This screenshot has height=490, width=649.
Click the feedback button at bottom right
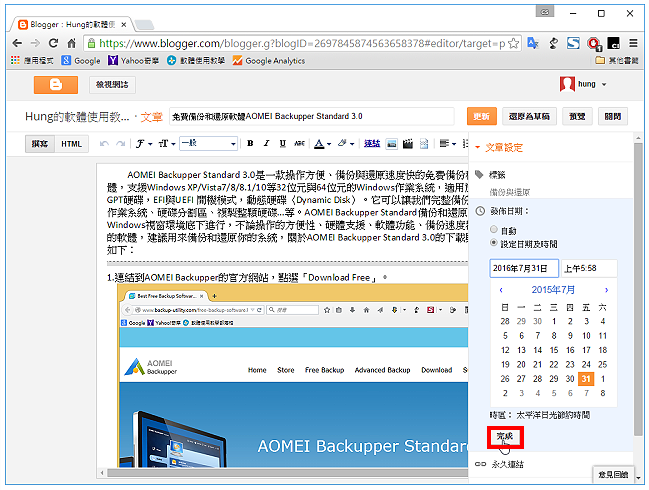pos(613,474)
